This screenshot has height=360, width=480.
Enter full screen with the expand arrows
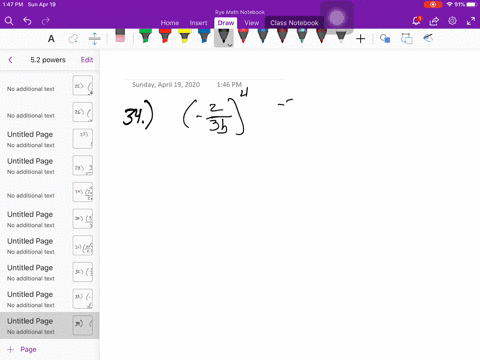coord(471,21)
